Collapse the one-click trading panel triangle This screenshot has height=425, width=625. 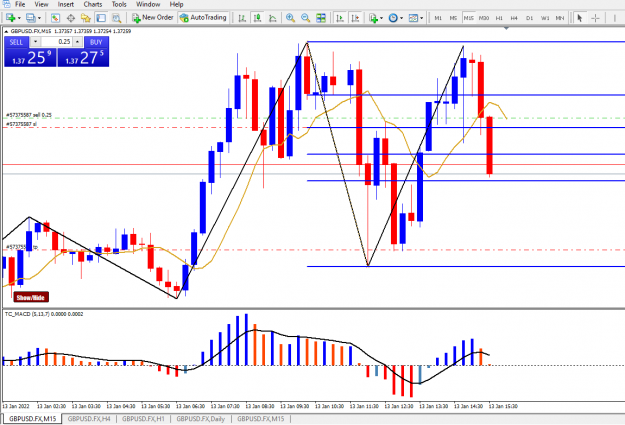coord(6,31)
